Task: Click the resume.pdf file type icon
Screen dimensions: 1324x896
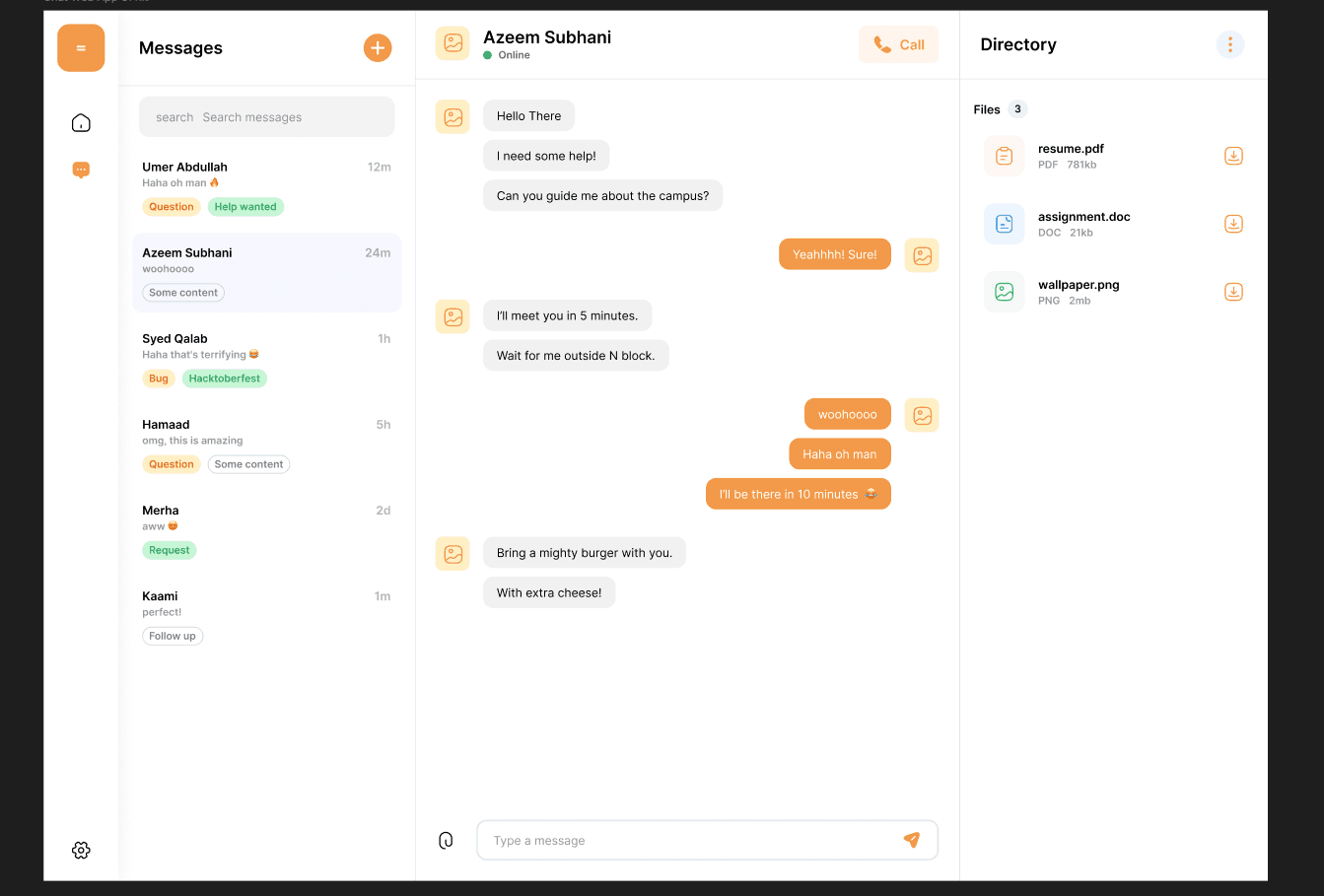Action: click(1004, 156)
